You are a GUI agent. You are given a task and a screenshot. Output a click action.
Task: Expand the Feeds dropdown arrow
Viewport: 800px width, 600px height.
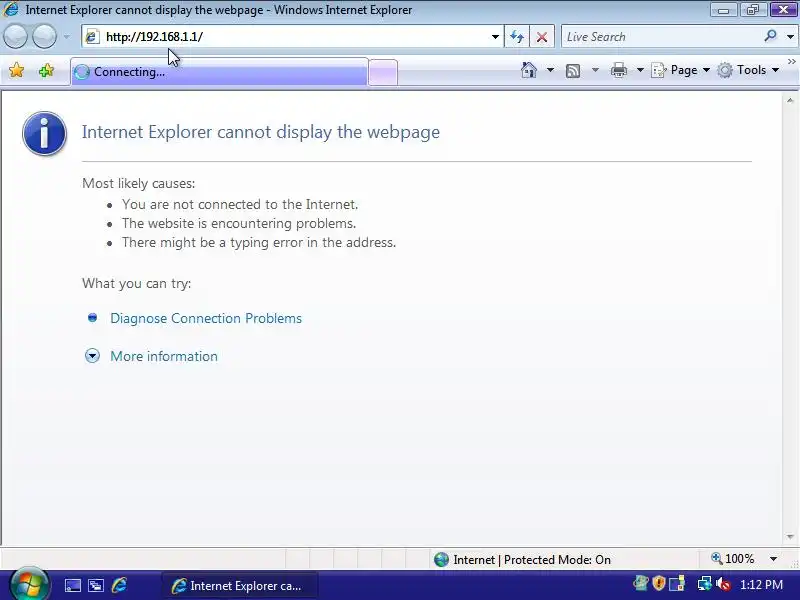(595, 70)
